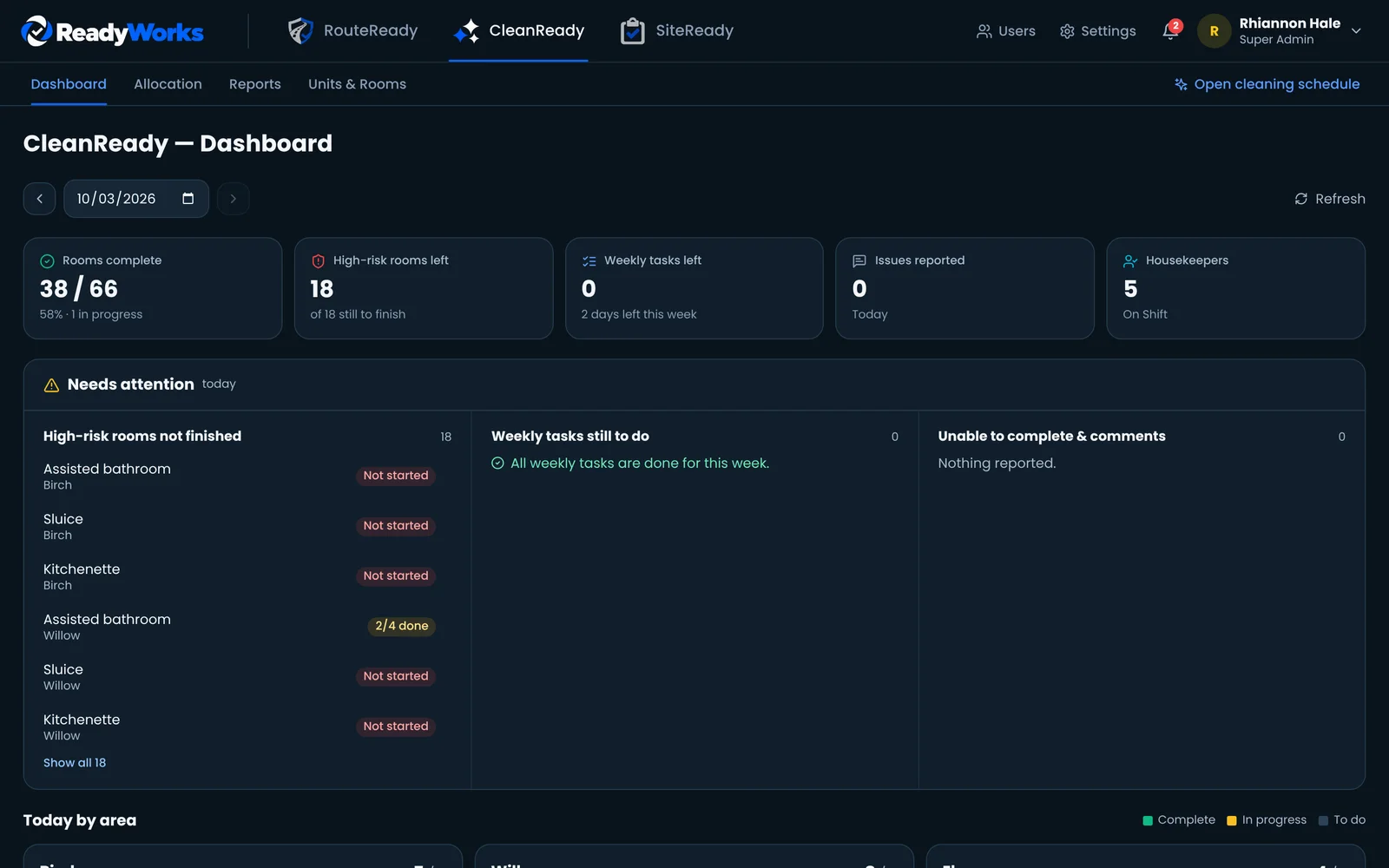Screen dimensions: 1389x868
Task: Click All weekly tasks are done message
Action: (x=640, y=464)
